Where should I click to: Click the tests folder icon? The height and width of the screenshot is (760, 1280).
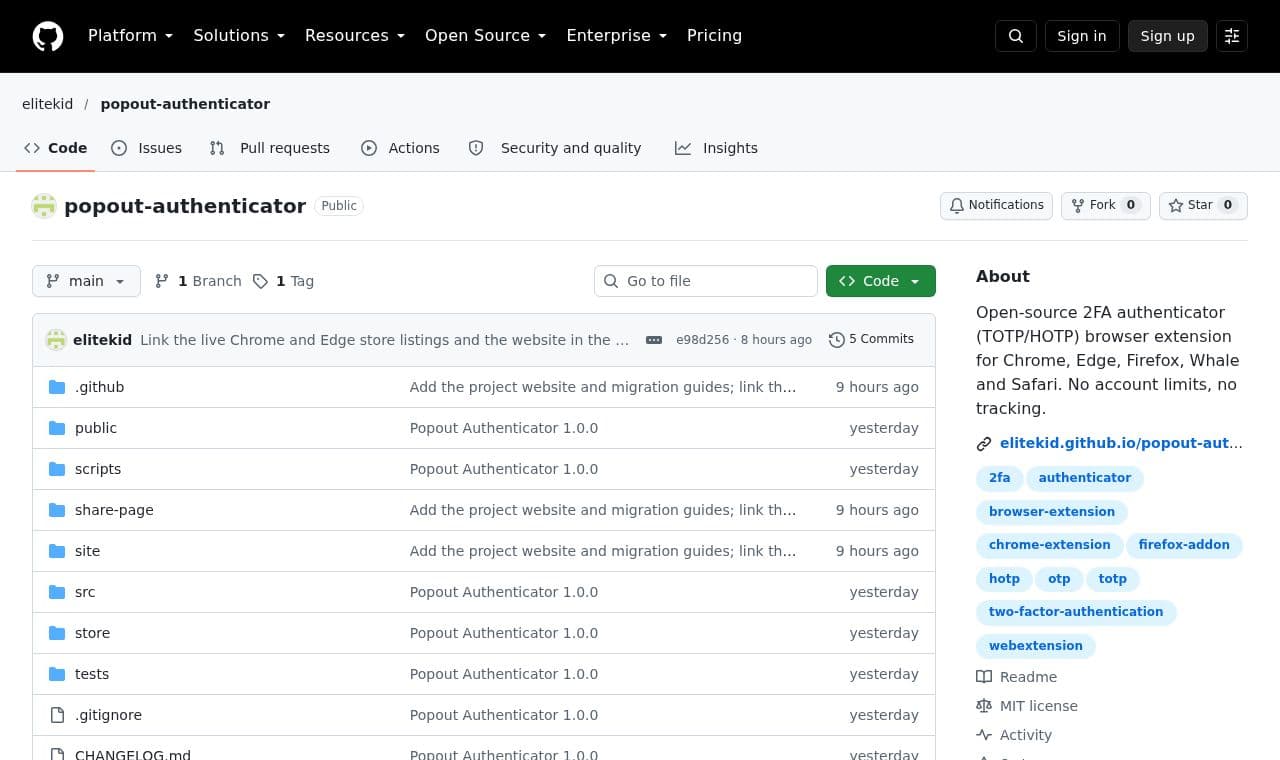57,674
